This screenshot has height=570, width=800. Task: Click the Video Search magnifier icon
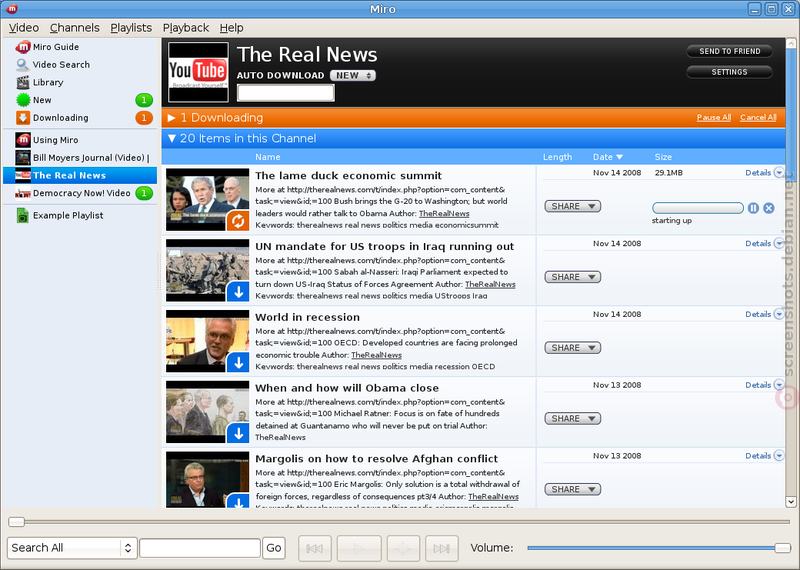(x=22, y=65)
